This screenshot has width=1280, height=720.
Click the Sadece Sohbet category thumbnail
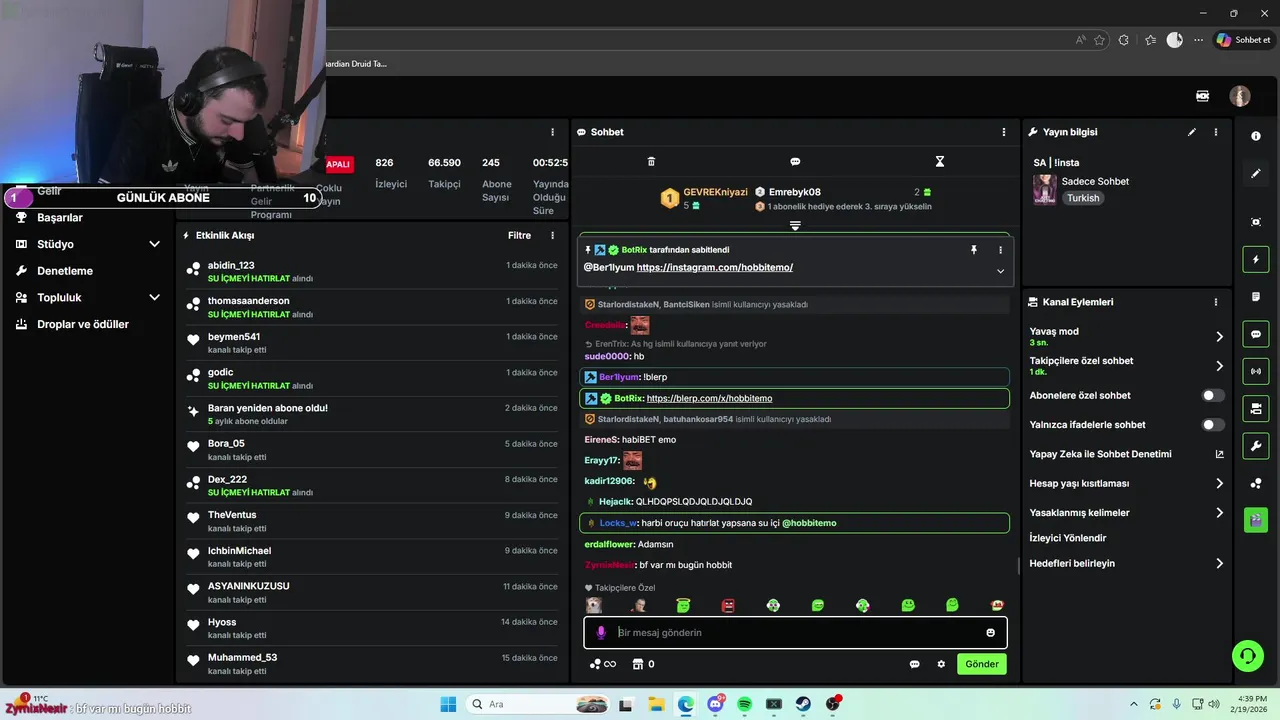pyautogui.click(x=1045, y=190)
